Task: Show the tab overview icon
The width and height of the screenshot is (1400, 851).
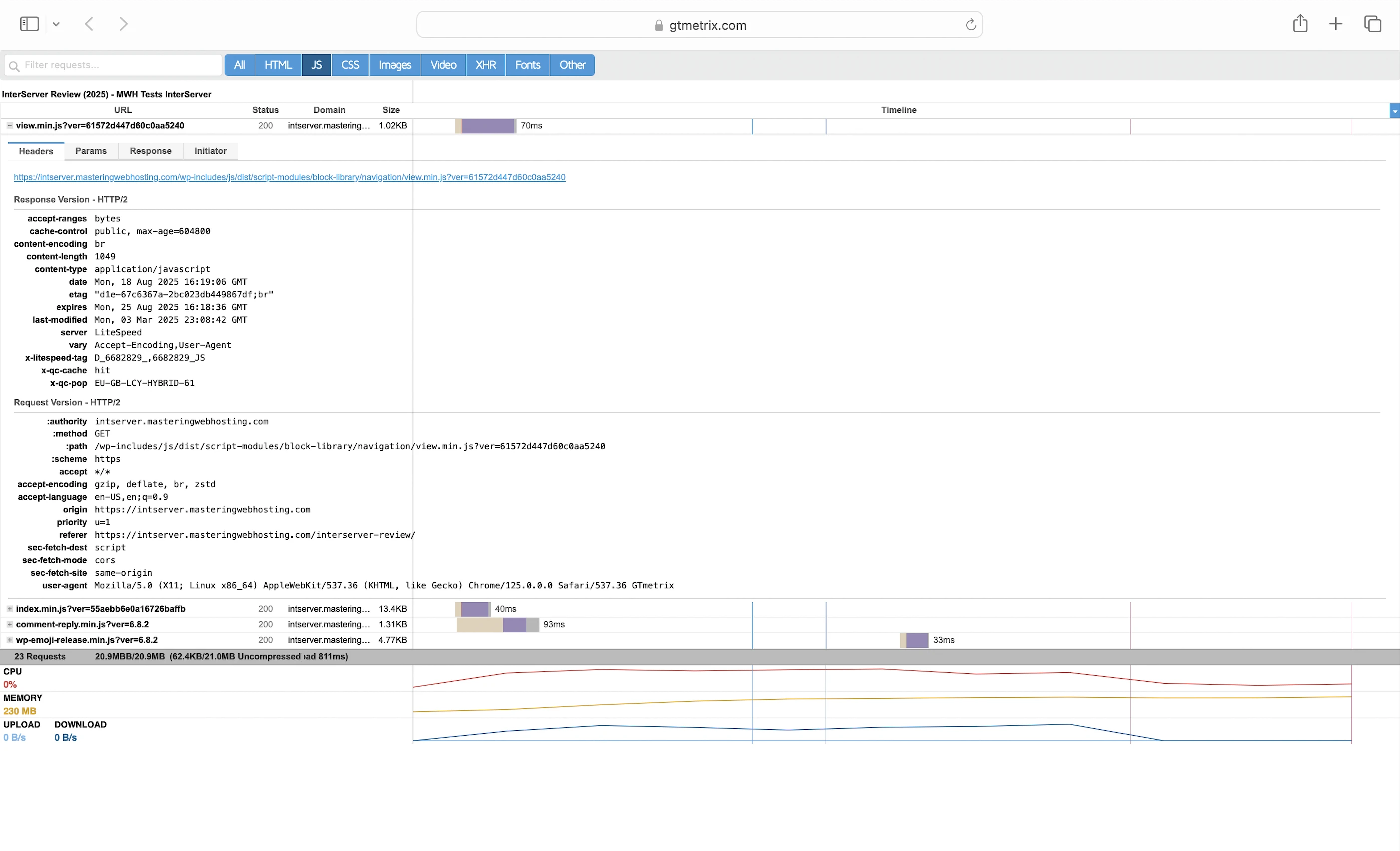Action: (1372, 24)
